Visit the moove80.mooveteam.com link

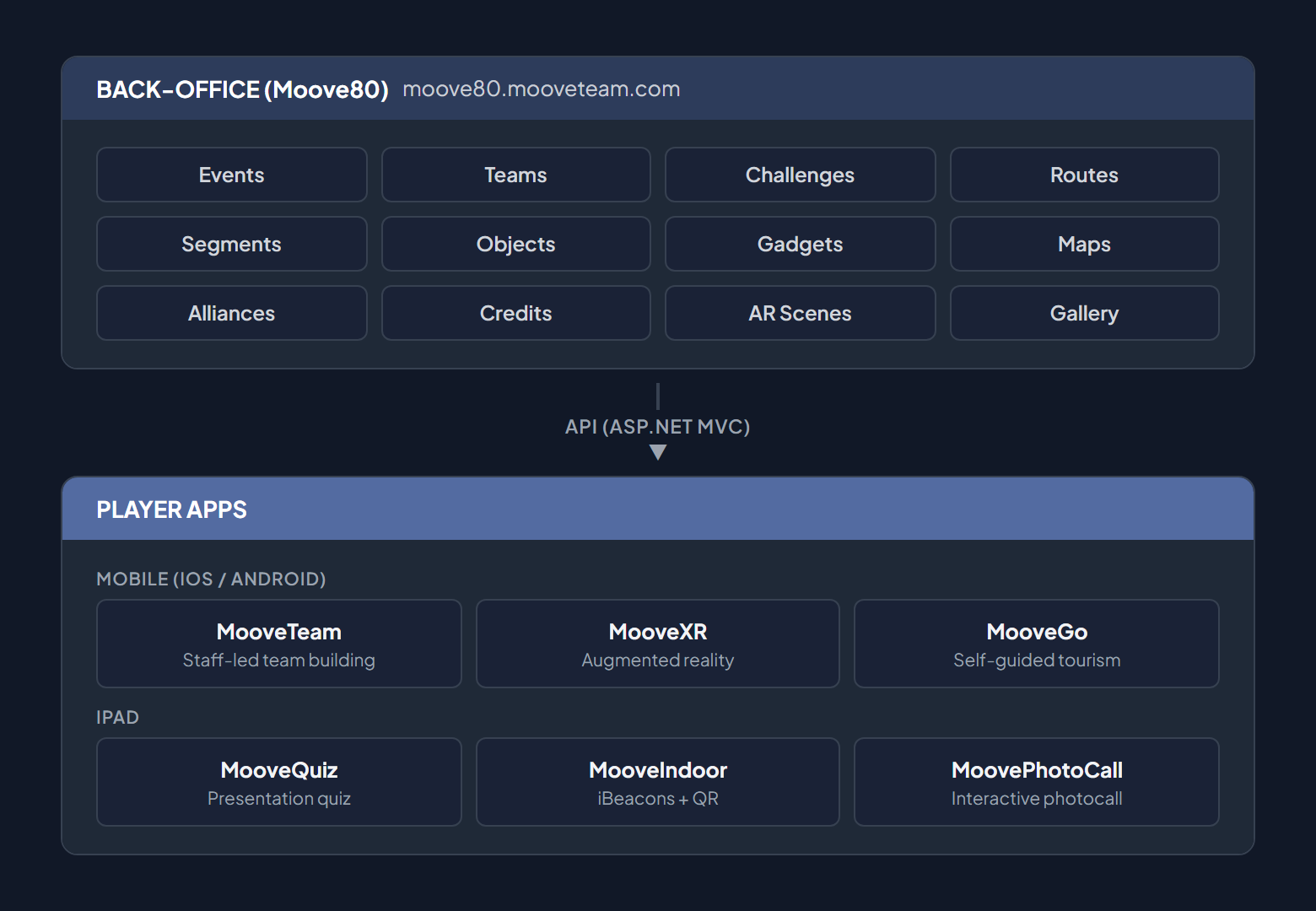[542, 89]
